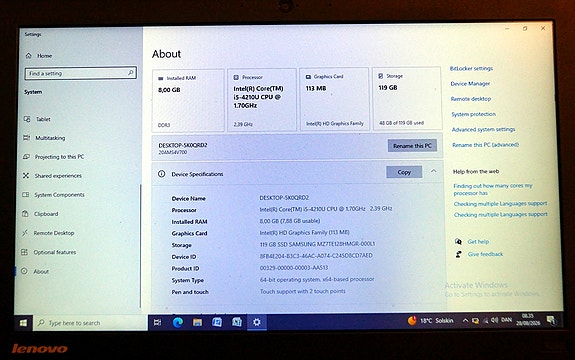The height and width of the screenshot is (360, 575).
Task: Open the Windows Start menu
Action: coord(23,323)
